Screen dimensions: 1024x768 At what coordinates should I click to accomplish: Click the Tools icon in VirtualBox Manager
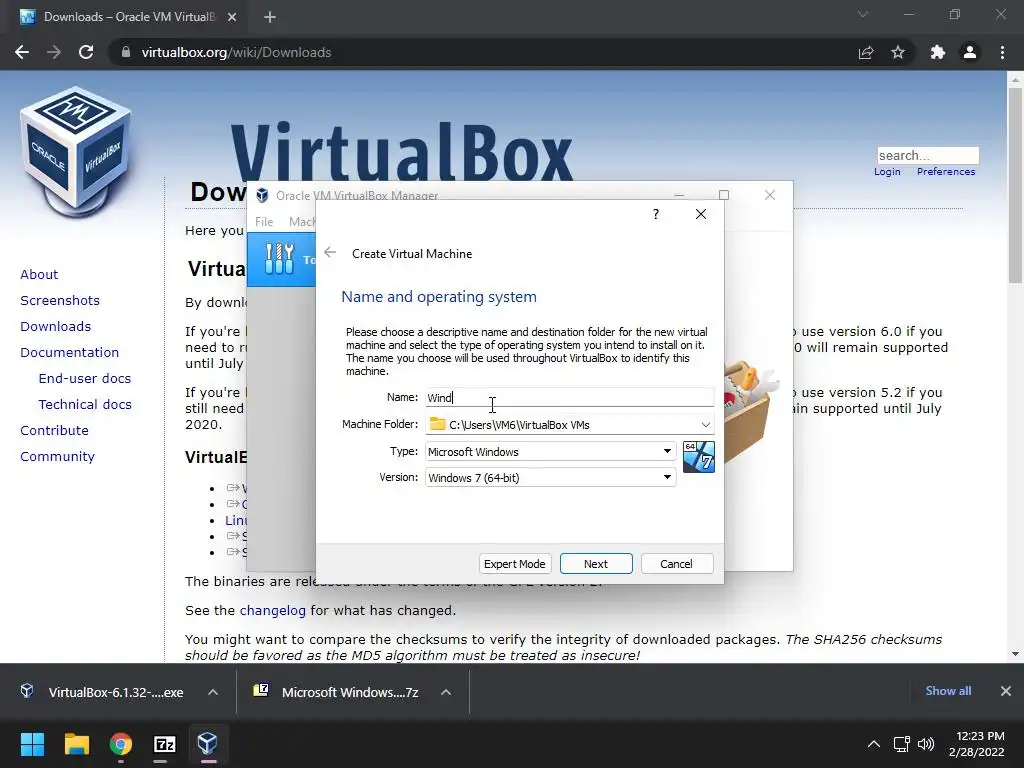pyautogui.click(x=280, y=259)
